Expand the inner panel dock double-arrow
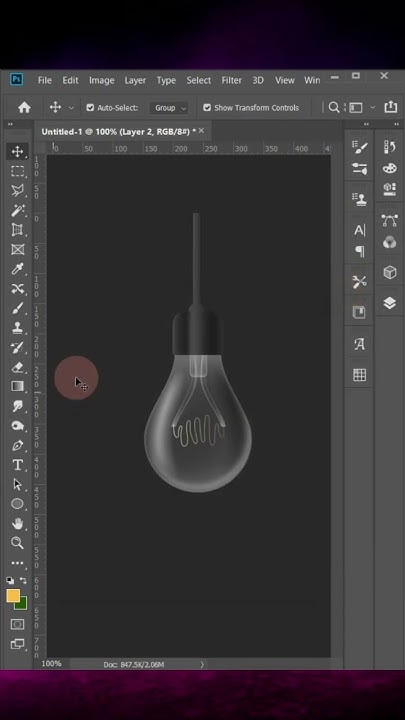 coord(366,124)
